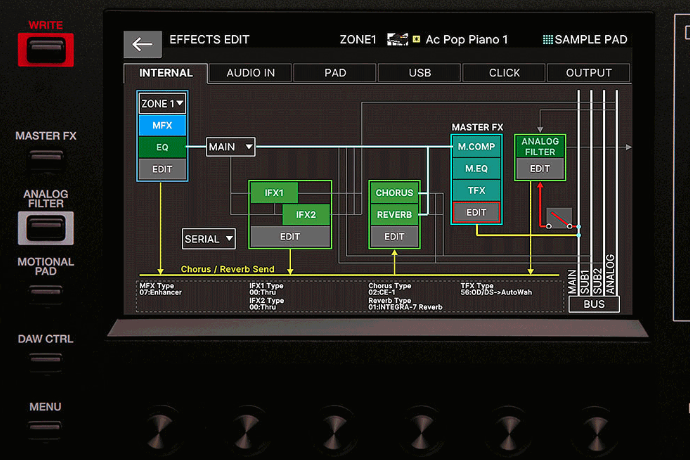The width and height of the screenshot is (690, 460).
Task: Switch to the AUDIO IN tab
Action: point(250,73)
